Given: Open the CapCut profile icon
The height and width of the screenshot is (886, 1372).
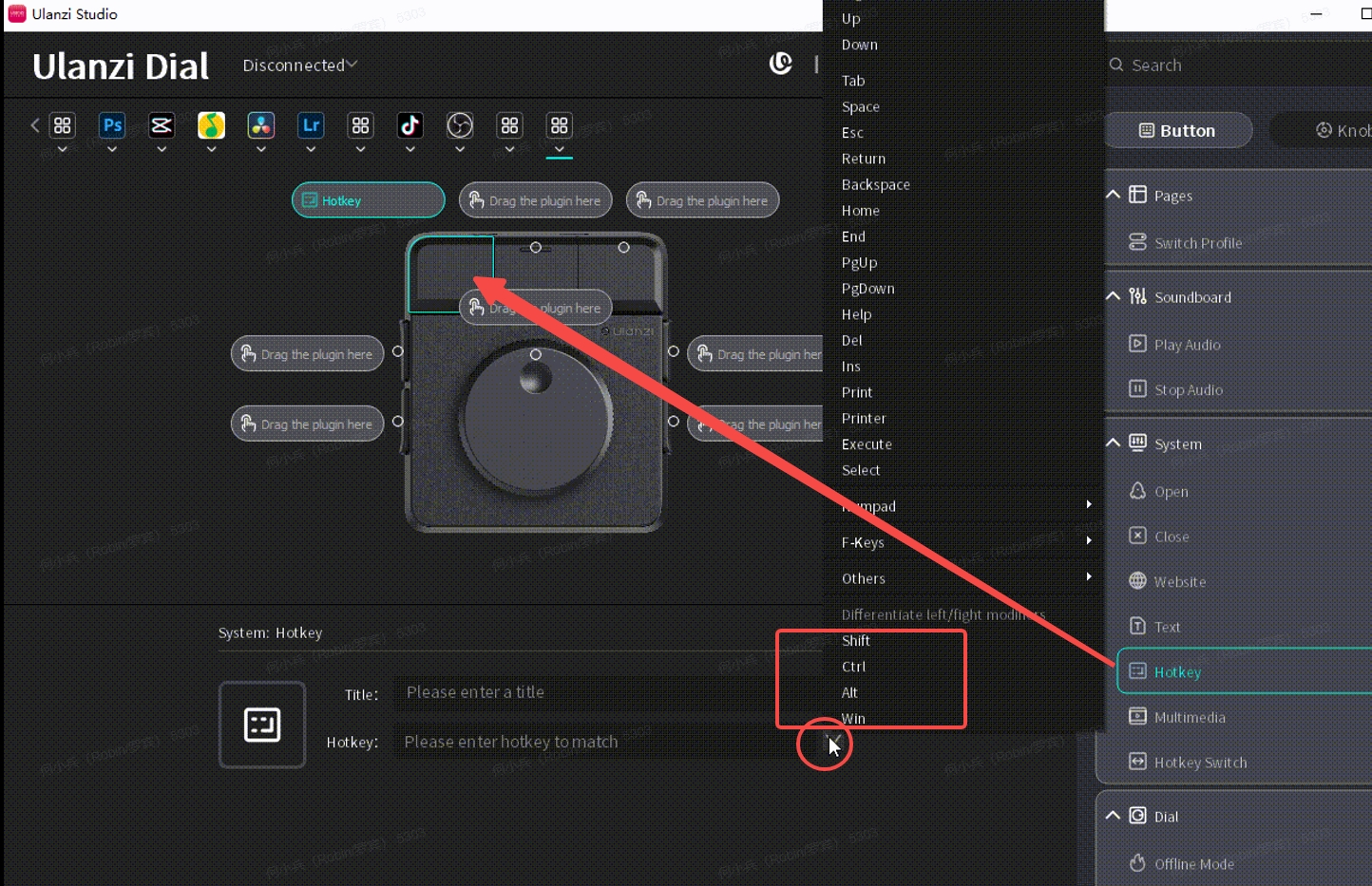Looking at the screenshot, I should point(162,125).
